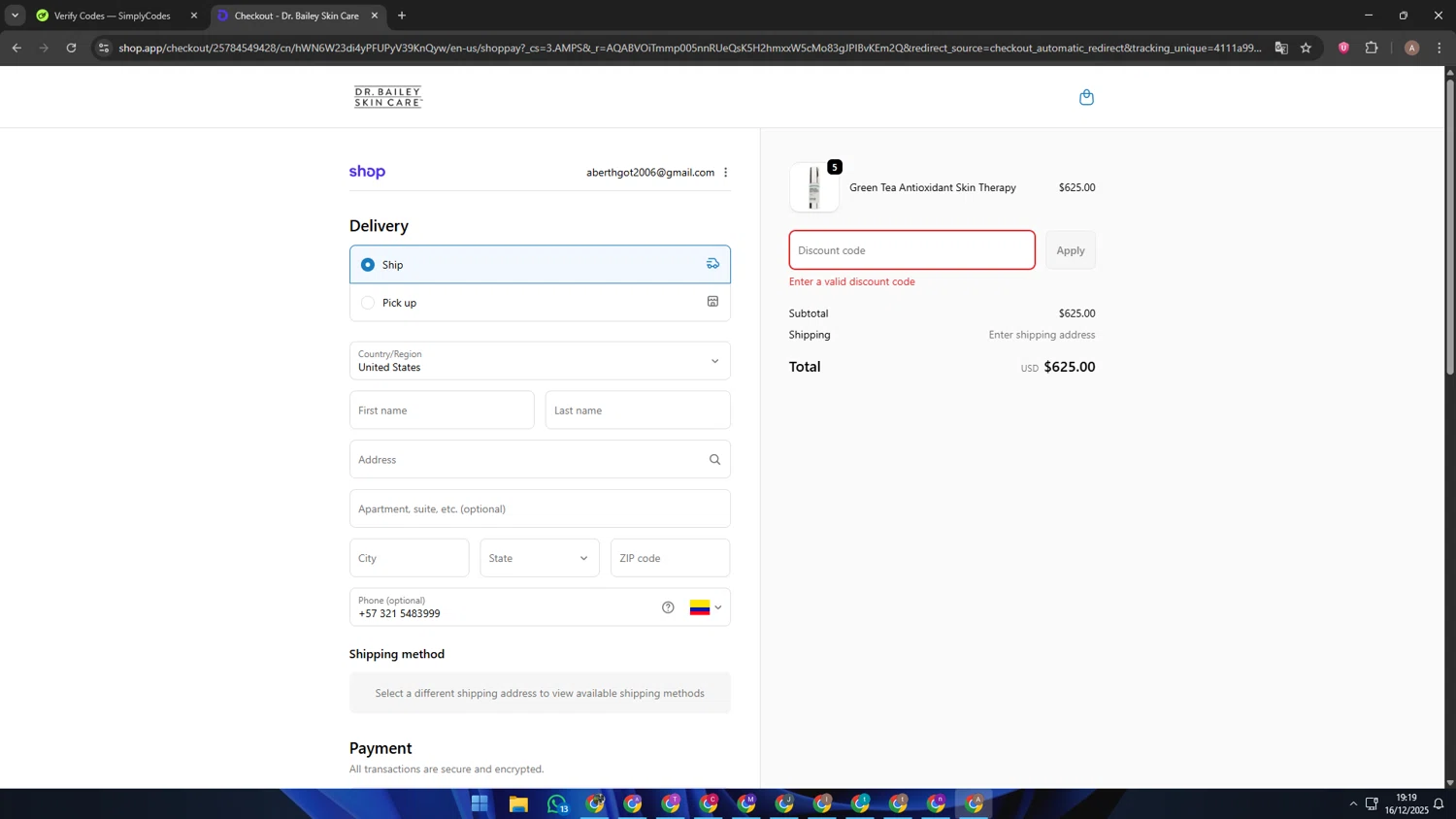The height and width of the screenshot is (819, 1456).
Task: Open the State dropdown
Action: pos(540,558)
